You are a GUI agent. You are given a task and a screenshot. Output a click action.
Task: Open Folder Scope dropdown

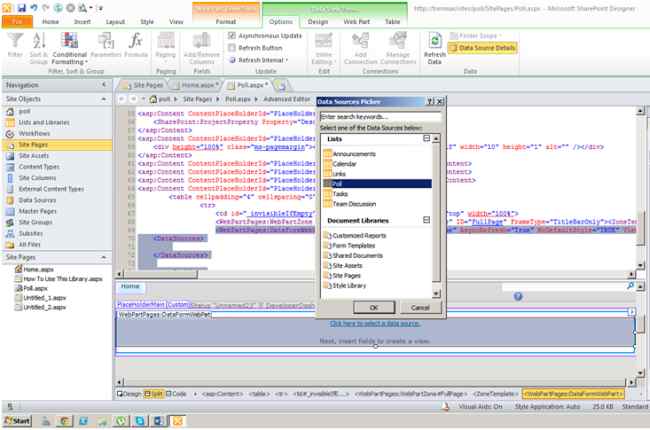pyautogui.click(x=476, y=36)
